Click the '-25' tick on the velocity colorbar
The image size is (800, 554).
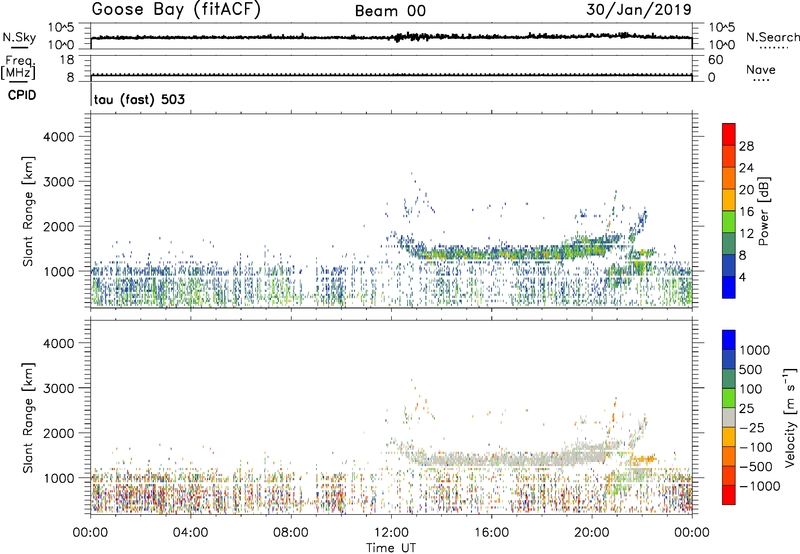click(752, 427)
